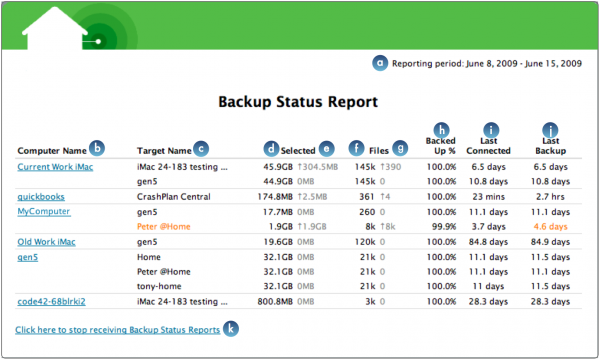Click the CrashPlan Central target name
Screen dimensions: 600x360
pyautogui.click(x=174, y=197)
